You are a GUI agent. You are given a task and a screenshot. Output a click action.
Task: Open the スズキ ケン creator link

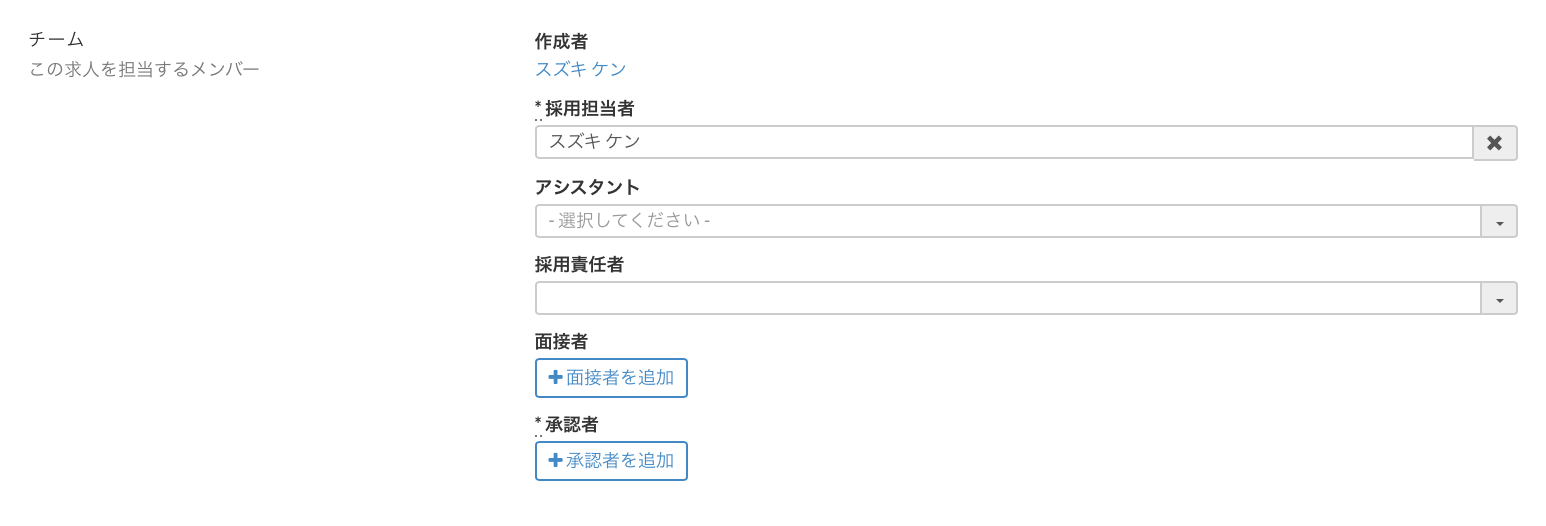pyautogui.click(x=580, y=69)
